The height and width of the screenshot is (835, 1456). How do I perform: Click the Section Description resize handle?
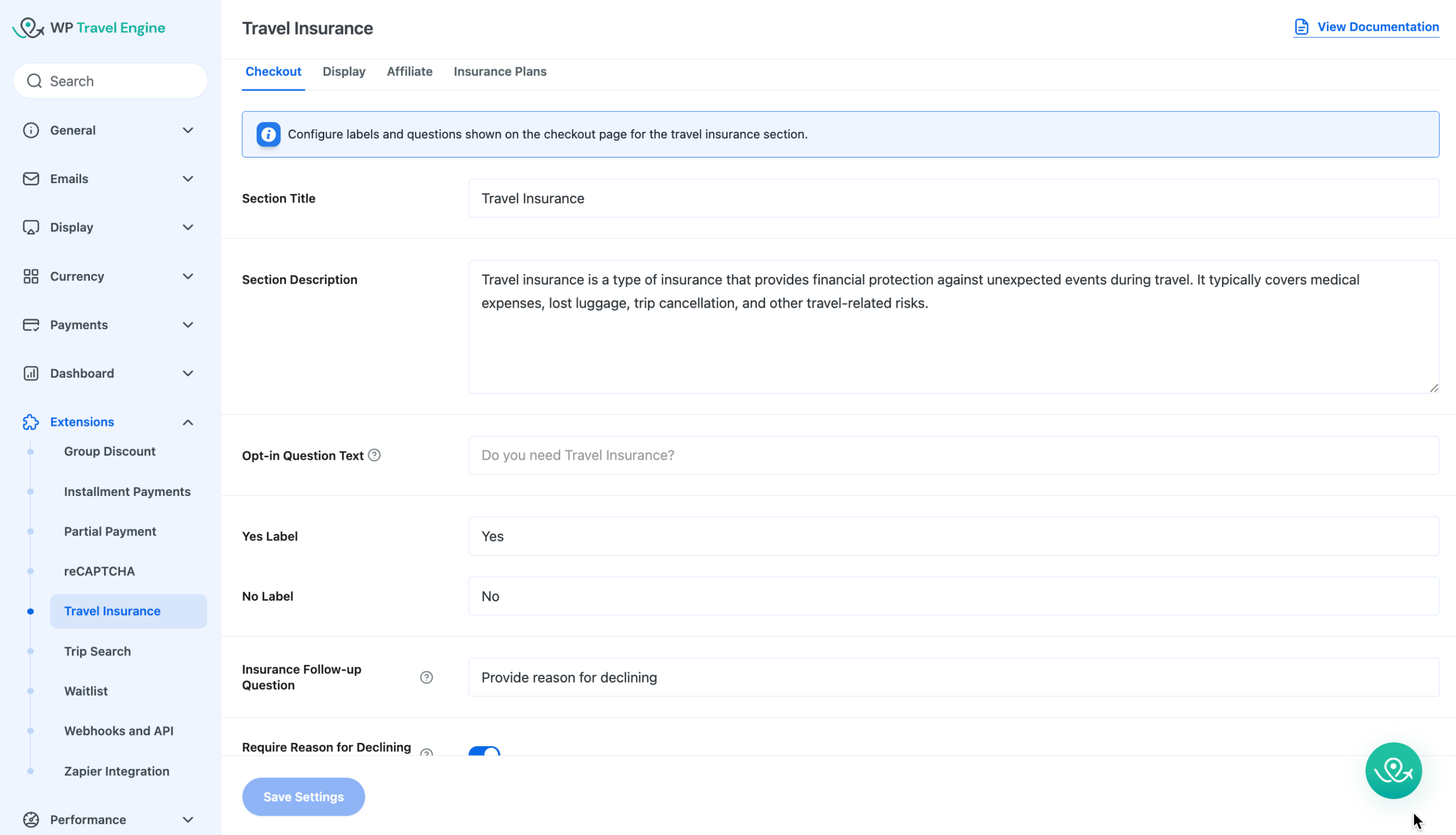[x=1433, y=388]
